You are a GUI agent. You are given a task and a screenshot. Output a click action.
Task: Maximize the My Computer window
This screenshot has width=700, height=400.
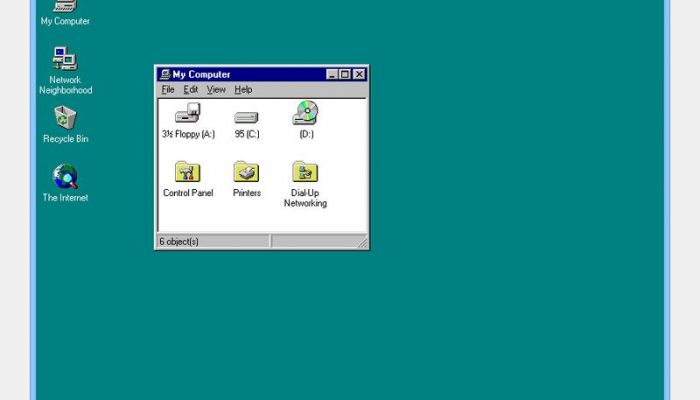(345, 74)
